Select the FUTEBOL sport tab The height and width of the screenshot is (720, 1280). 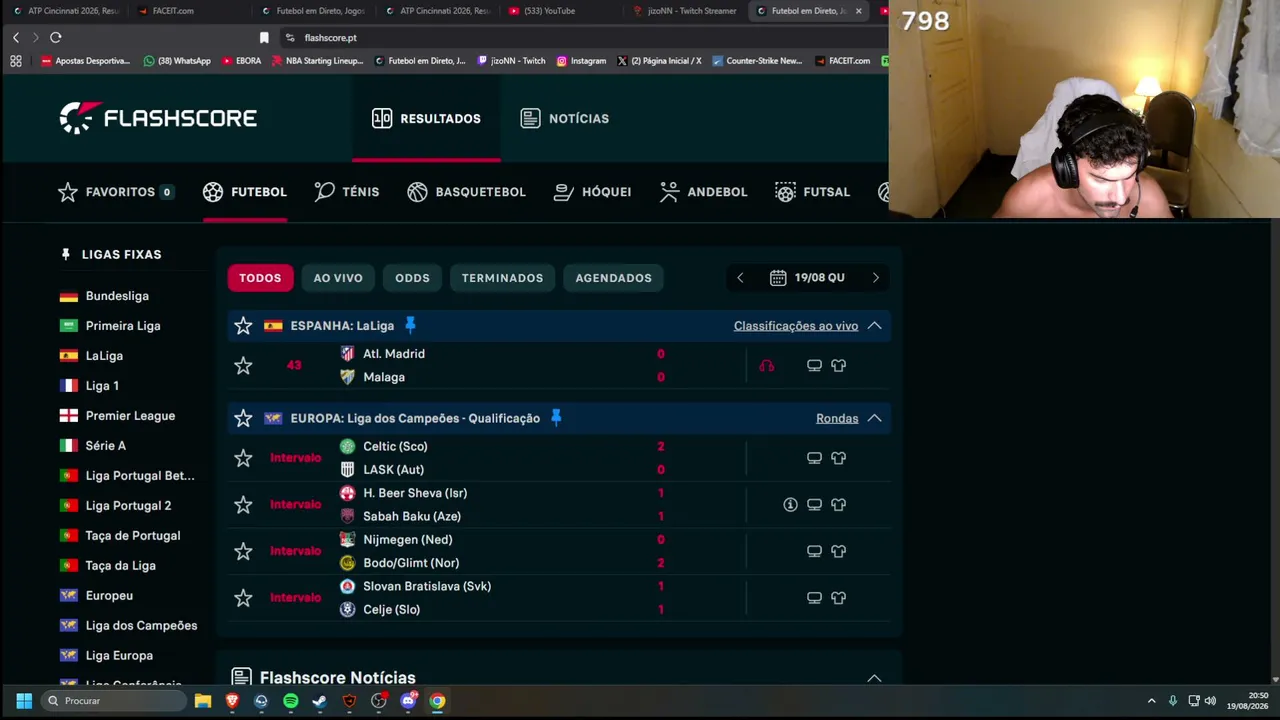coord(245,192)
